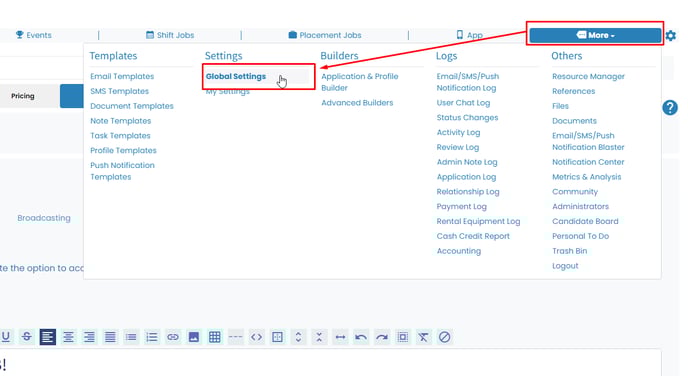The image size is (688, 376).
Task: Click Logout in Others menu
Action: click(x=565, y=266)
